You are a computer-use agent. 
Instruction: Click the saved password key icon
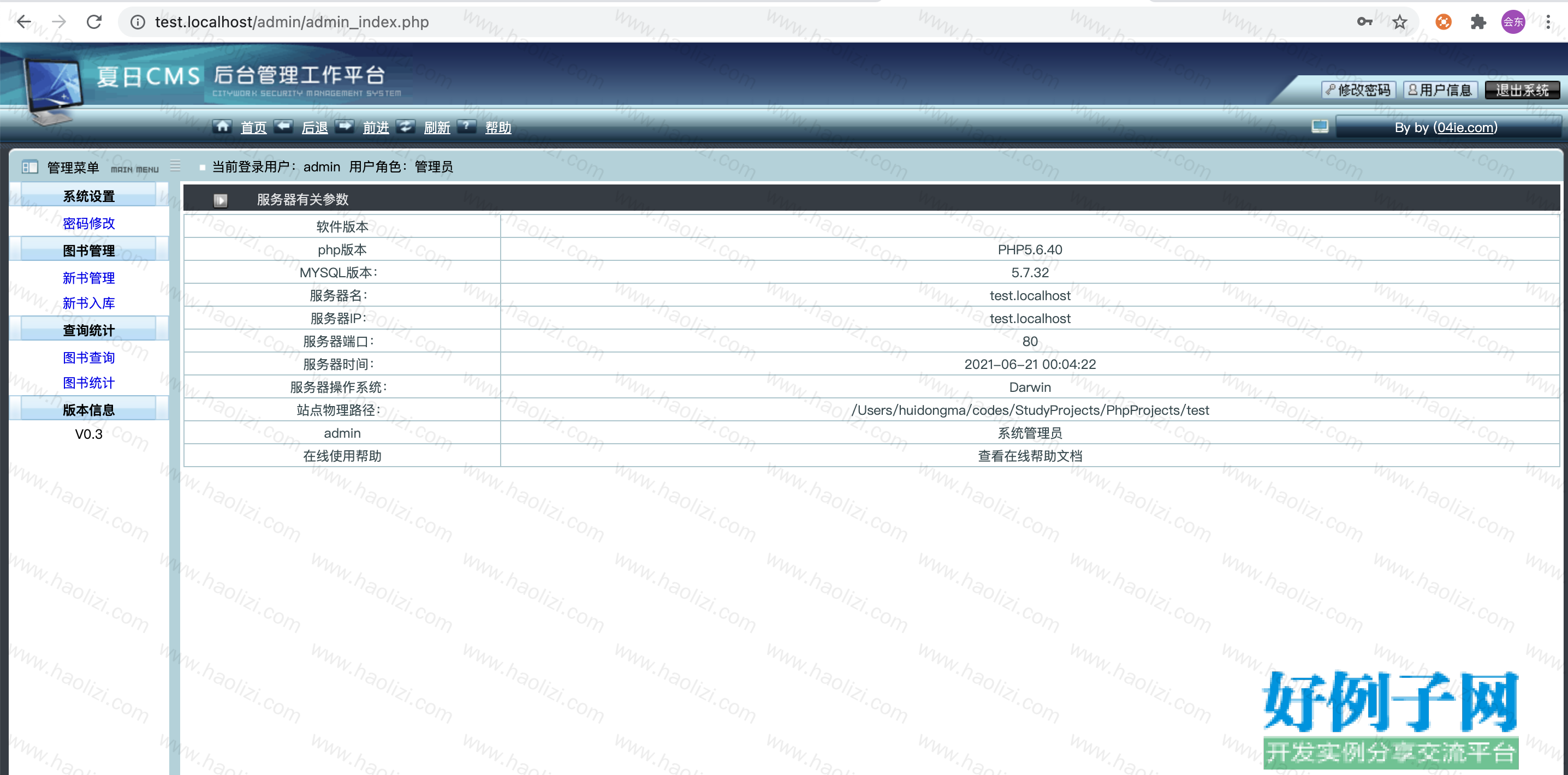[x=1364, y=22]
